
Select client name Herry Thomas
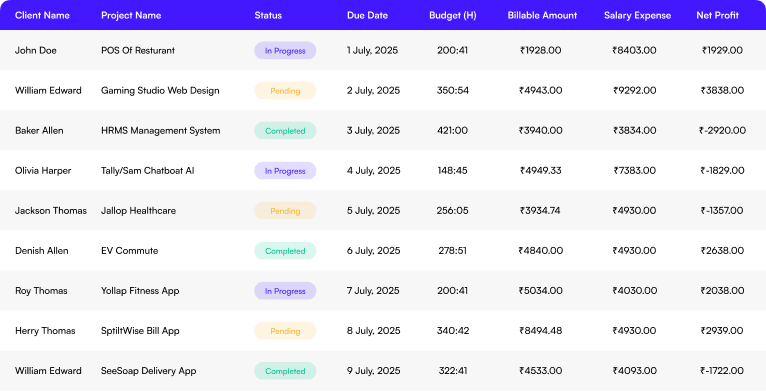point(45,331)
